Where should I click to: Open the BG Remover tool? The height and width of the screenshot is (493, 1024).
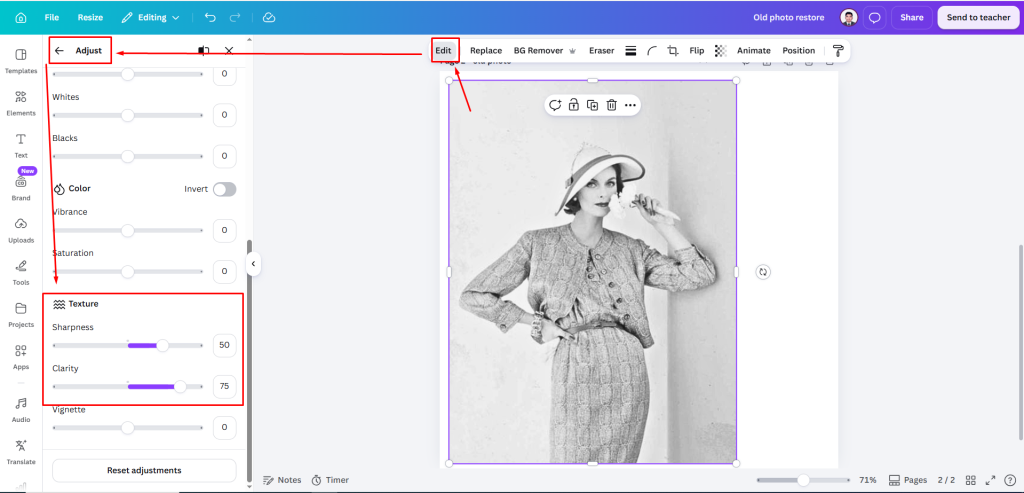(545, 50)
